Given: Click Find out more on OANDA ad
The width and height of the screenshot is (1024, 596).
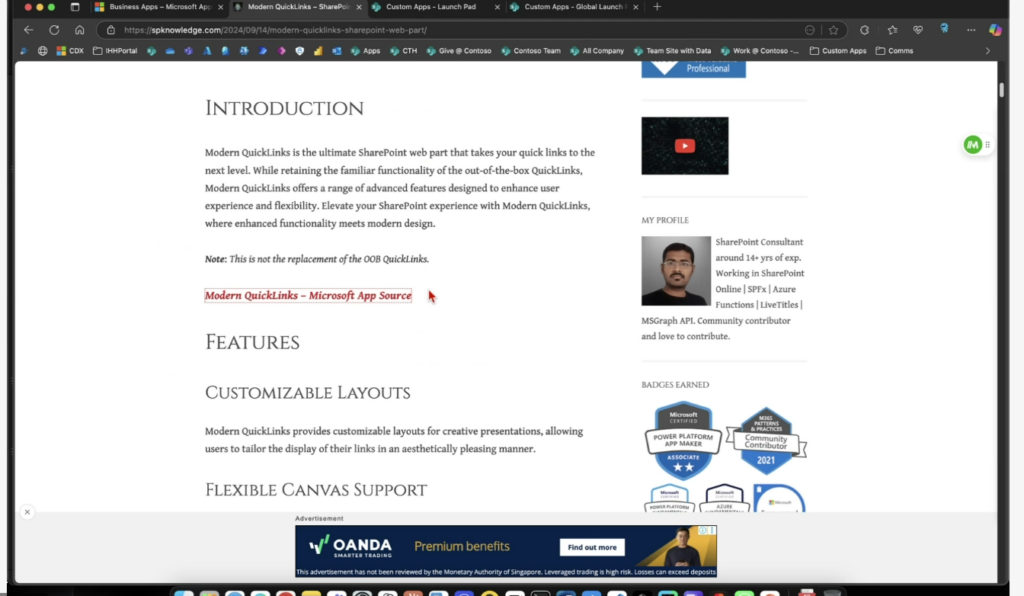Looking at the screenshot, I should (x=592, y=547).
